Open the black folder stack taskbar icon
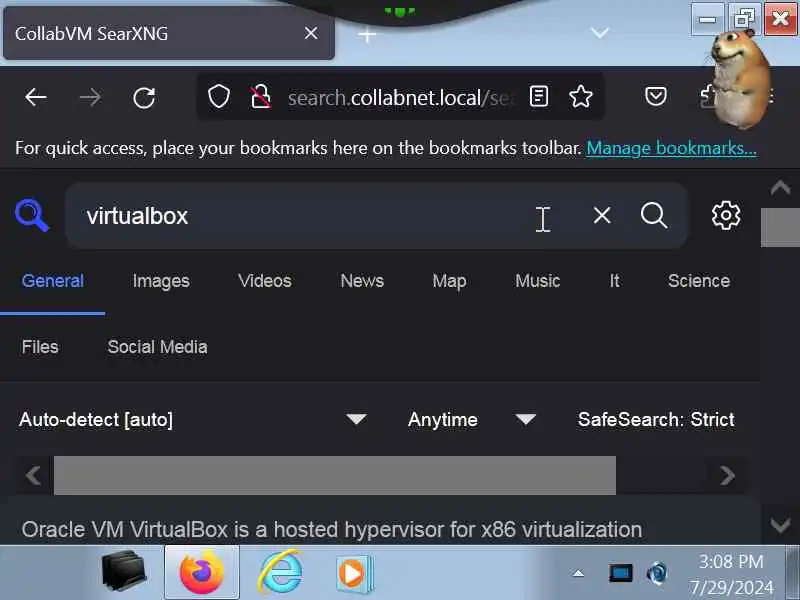Screen dimensions: 800x600 123,570
